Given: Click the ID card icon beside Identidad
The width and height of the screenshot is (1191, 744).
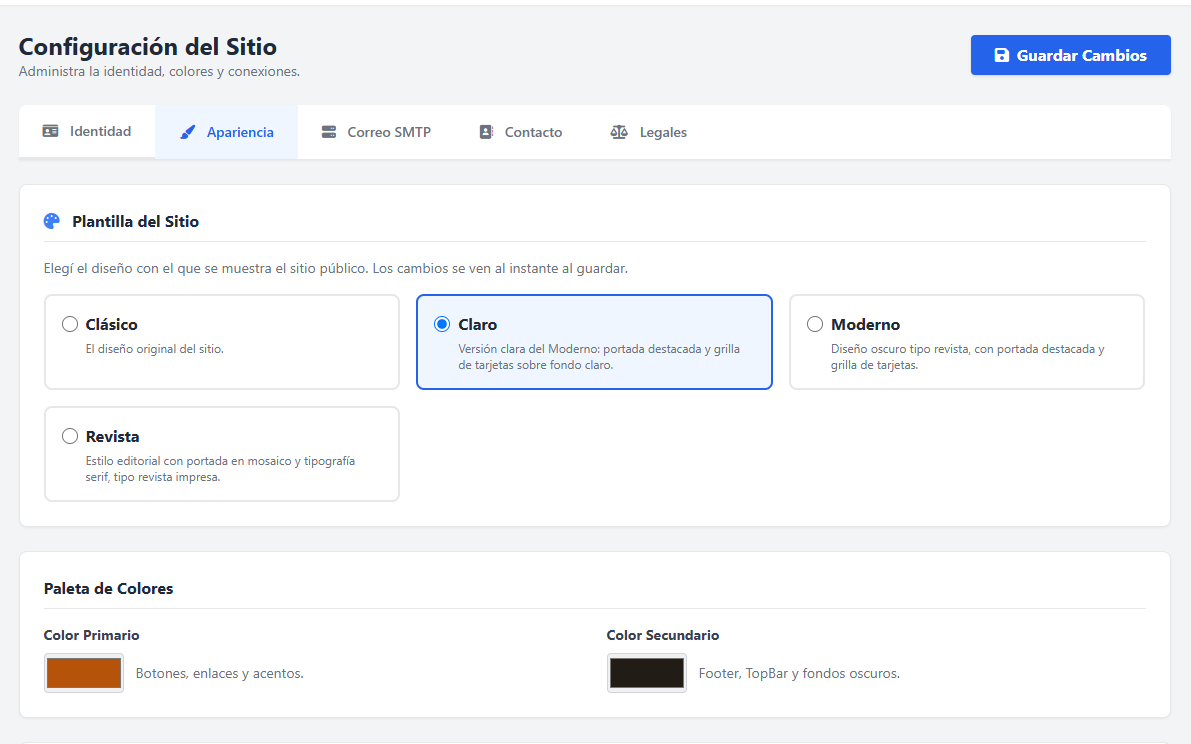Looking at the screenshot, I should coord(50,131).
